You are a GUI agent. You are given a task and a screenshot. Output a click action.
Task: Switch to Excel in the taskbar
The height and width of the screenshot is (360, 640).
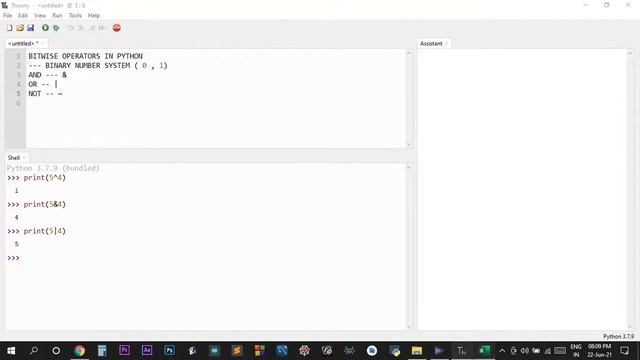click(484, 351)
